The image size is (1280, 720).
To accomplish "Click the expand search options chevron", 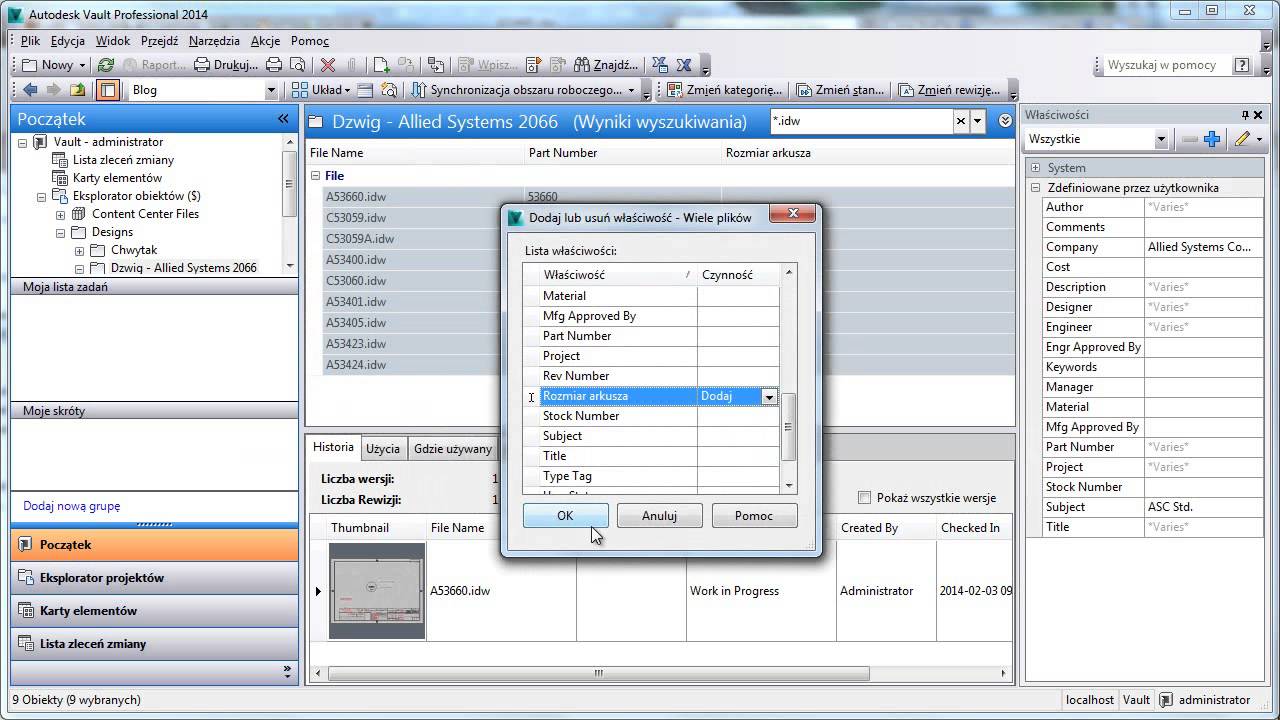I will point(1005,121).
